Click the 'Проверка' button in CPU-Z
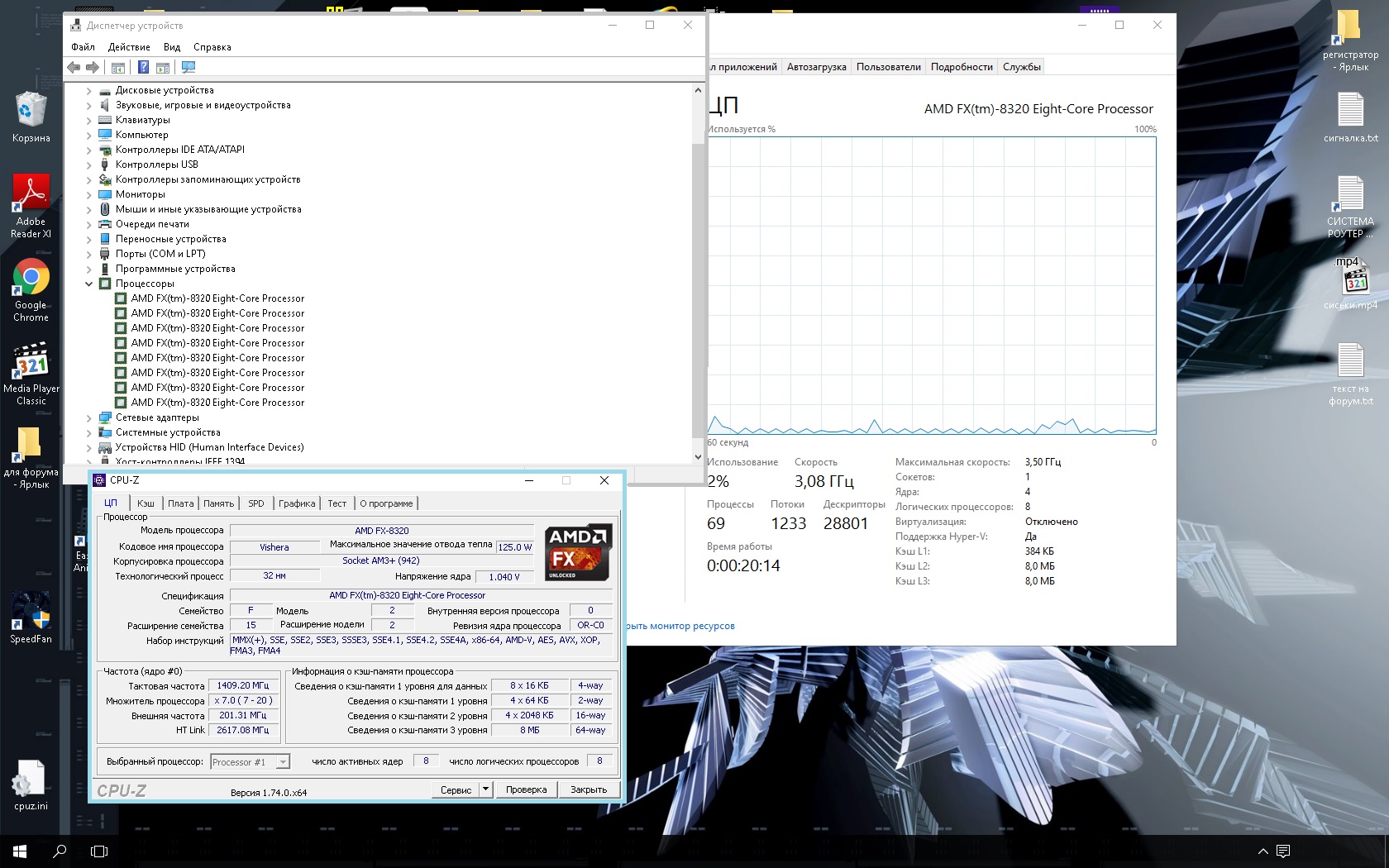Viewport: 1389px width, 868px height. click(527, 789)
